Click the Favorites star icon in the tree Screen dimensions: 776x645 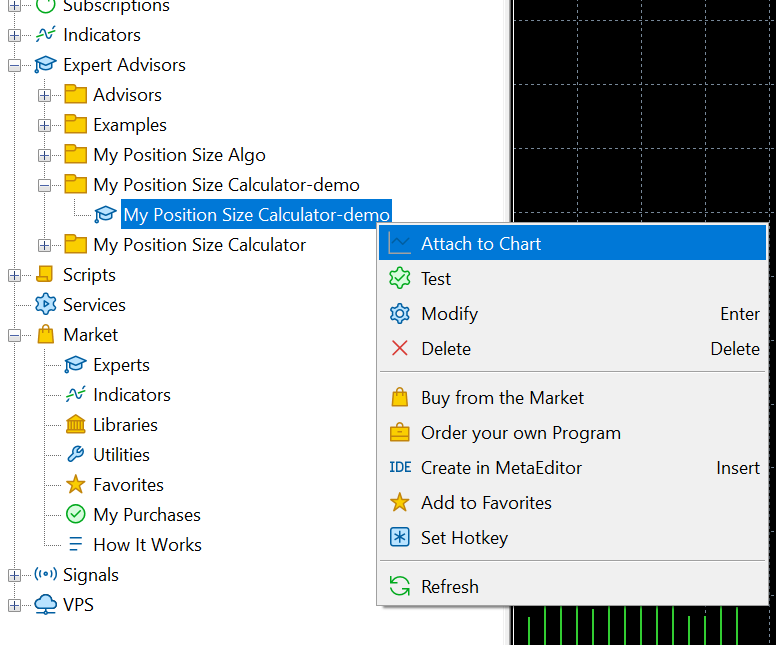pyautogui.click(x=76, y=484)
